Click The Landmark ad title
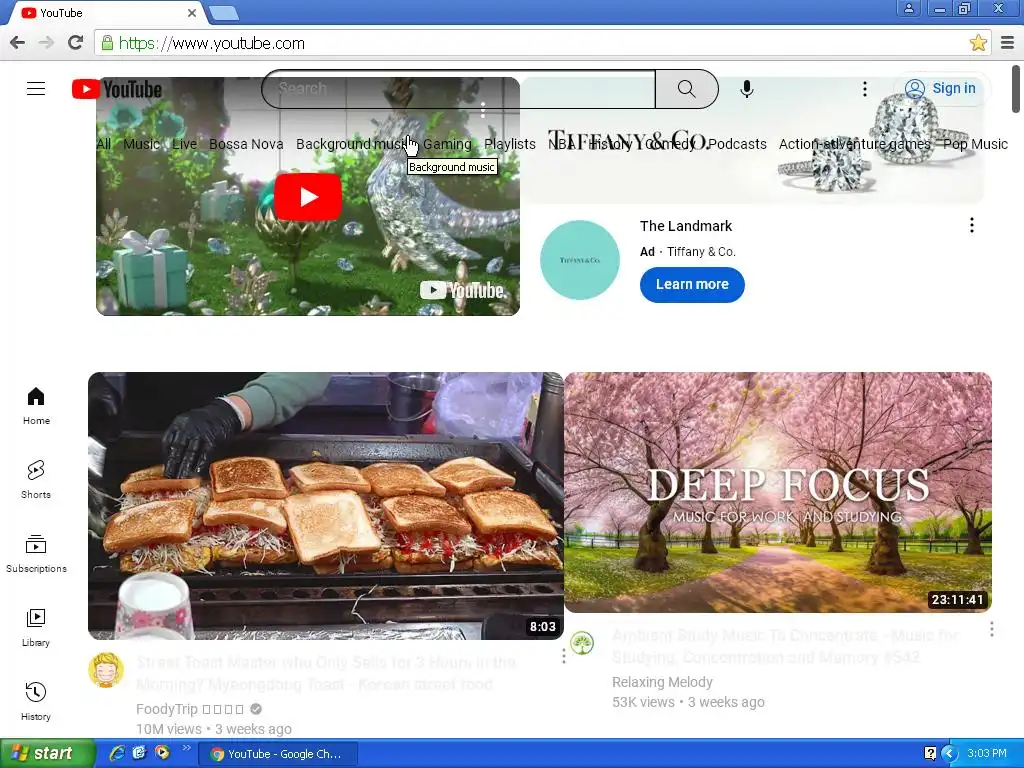1024x768 pixels. click(x=686, y=226)
